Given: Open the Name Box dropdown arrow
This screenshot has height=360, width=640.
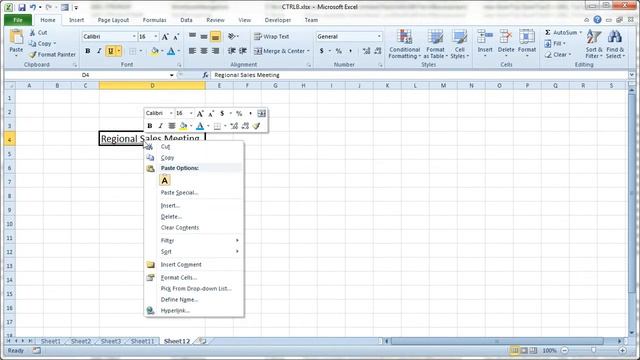Looking at the screenshot, I should [x=171, y=75].
